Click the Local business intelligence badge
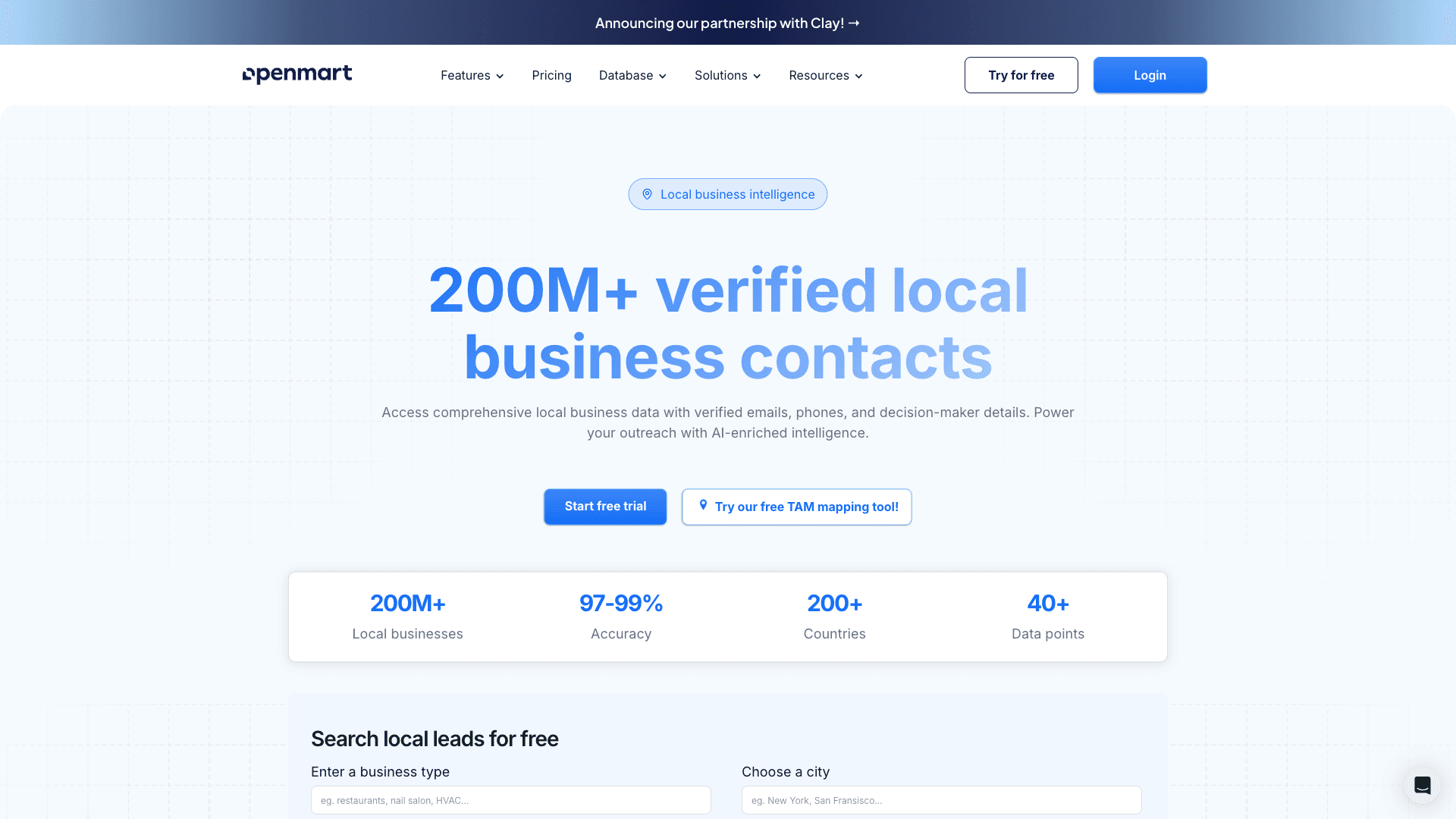 (x=727, y=194)
